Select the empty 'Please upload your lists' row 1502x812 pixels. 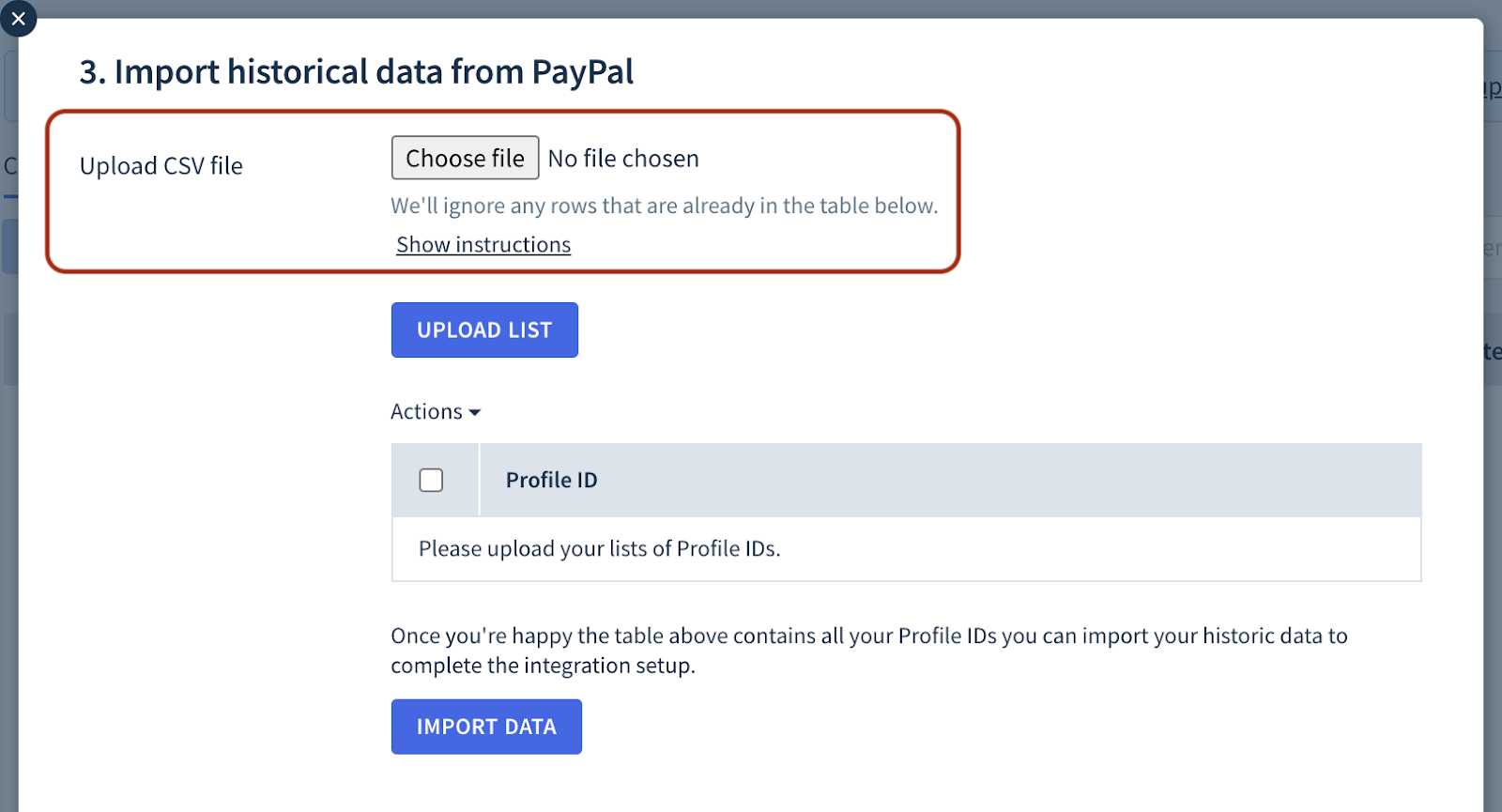click(x=906, y=548)
